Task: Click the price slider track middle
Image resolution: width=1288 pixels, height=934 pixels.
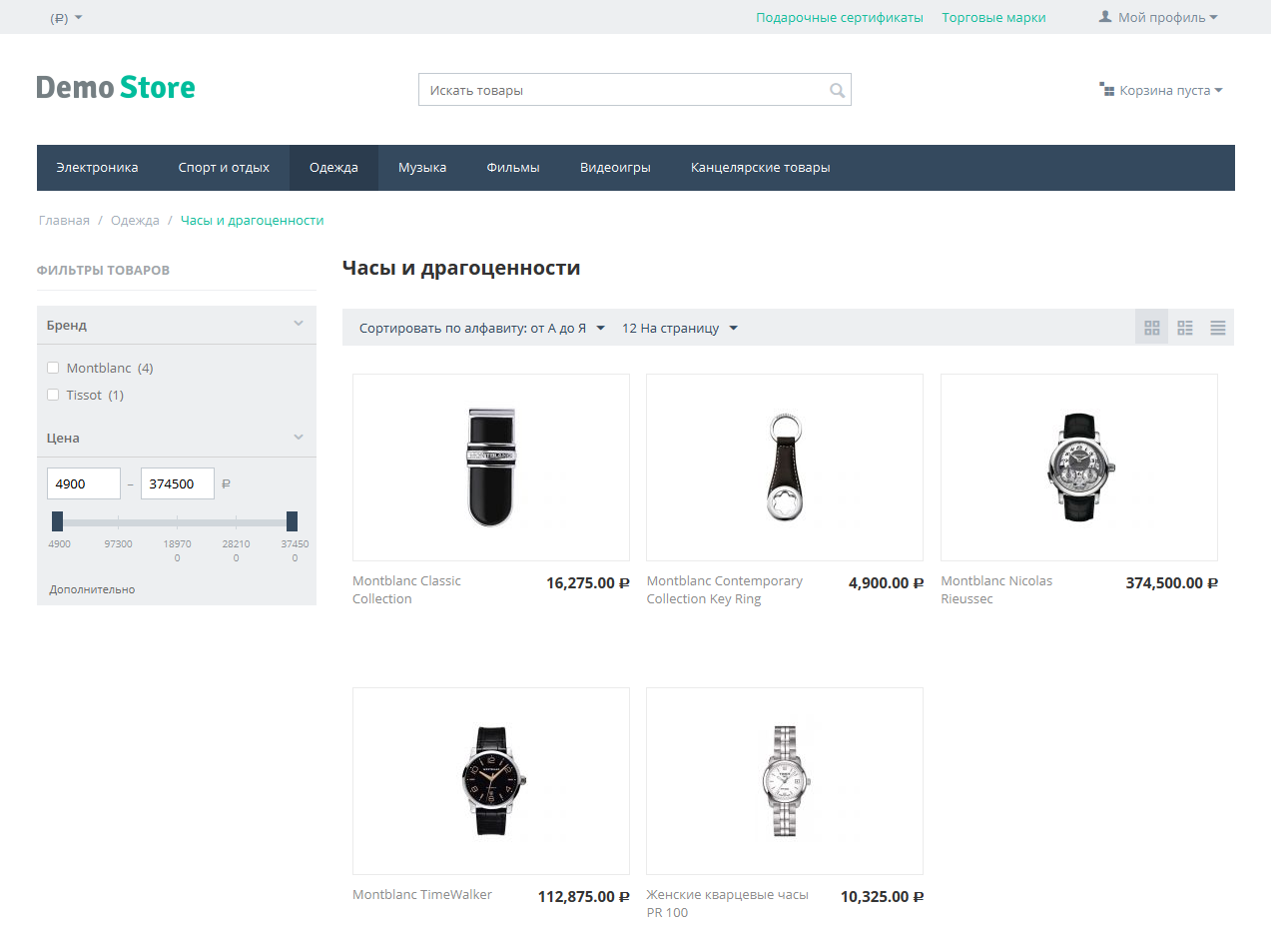Action: [175, 522]
